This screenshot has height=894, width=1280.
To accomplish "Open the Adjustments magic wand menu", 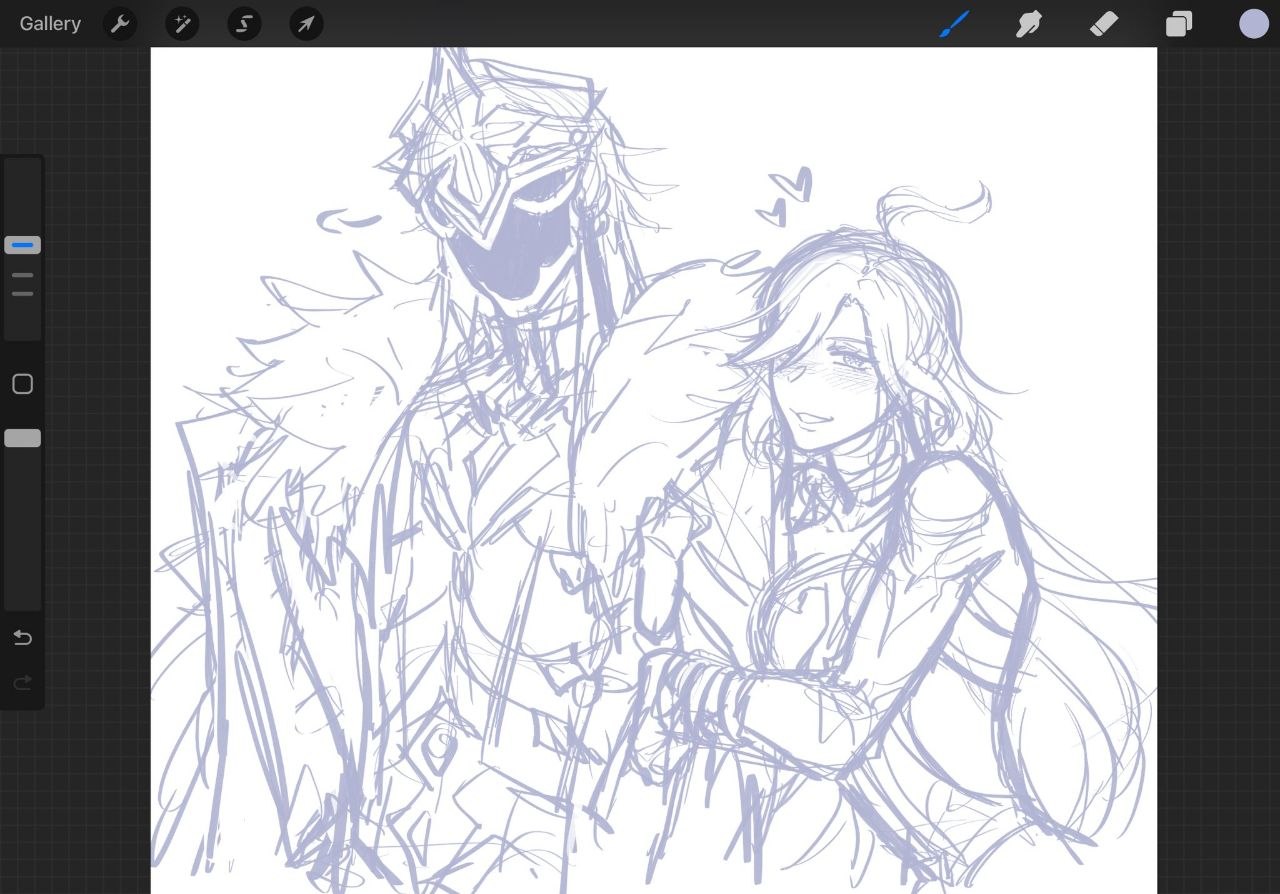I will pos(182,24).
